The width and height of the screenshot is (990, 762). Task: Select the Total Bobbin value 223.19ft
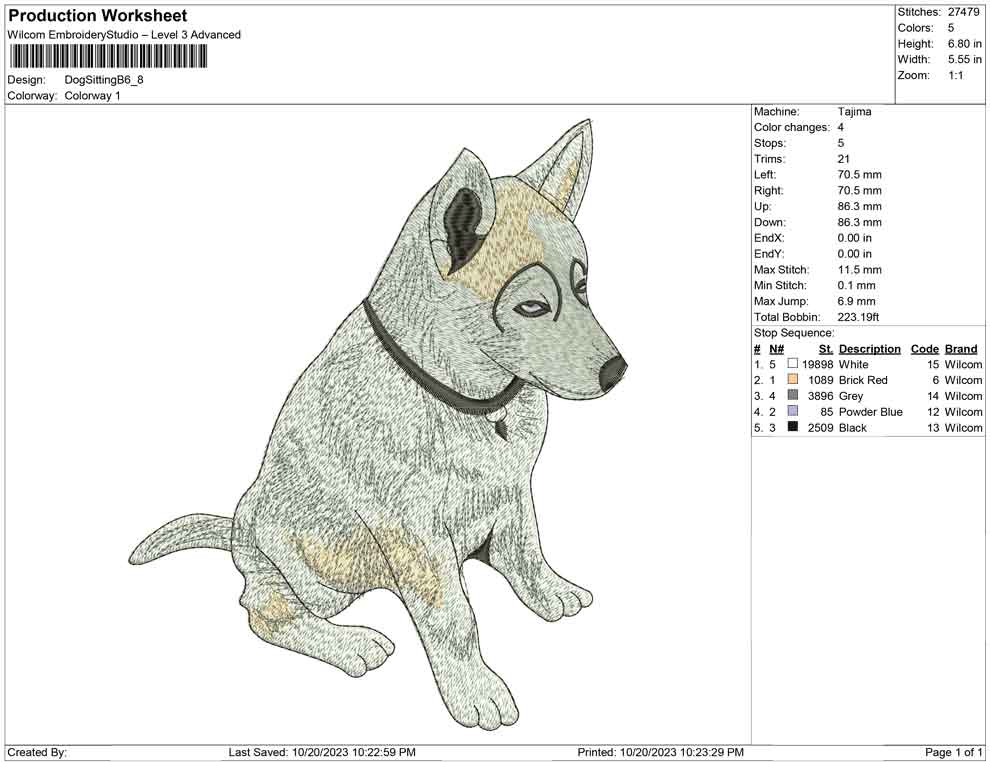pyautogui.click(x=858, y=317)
